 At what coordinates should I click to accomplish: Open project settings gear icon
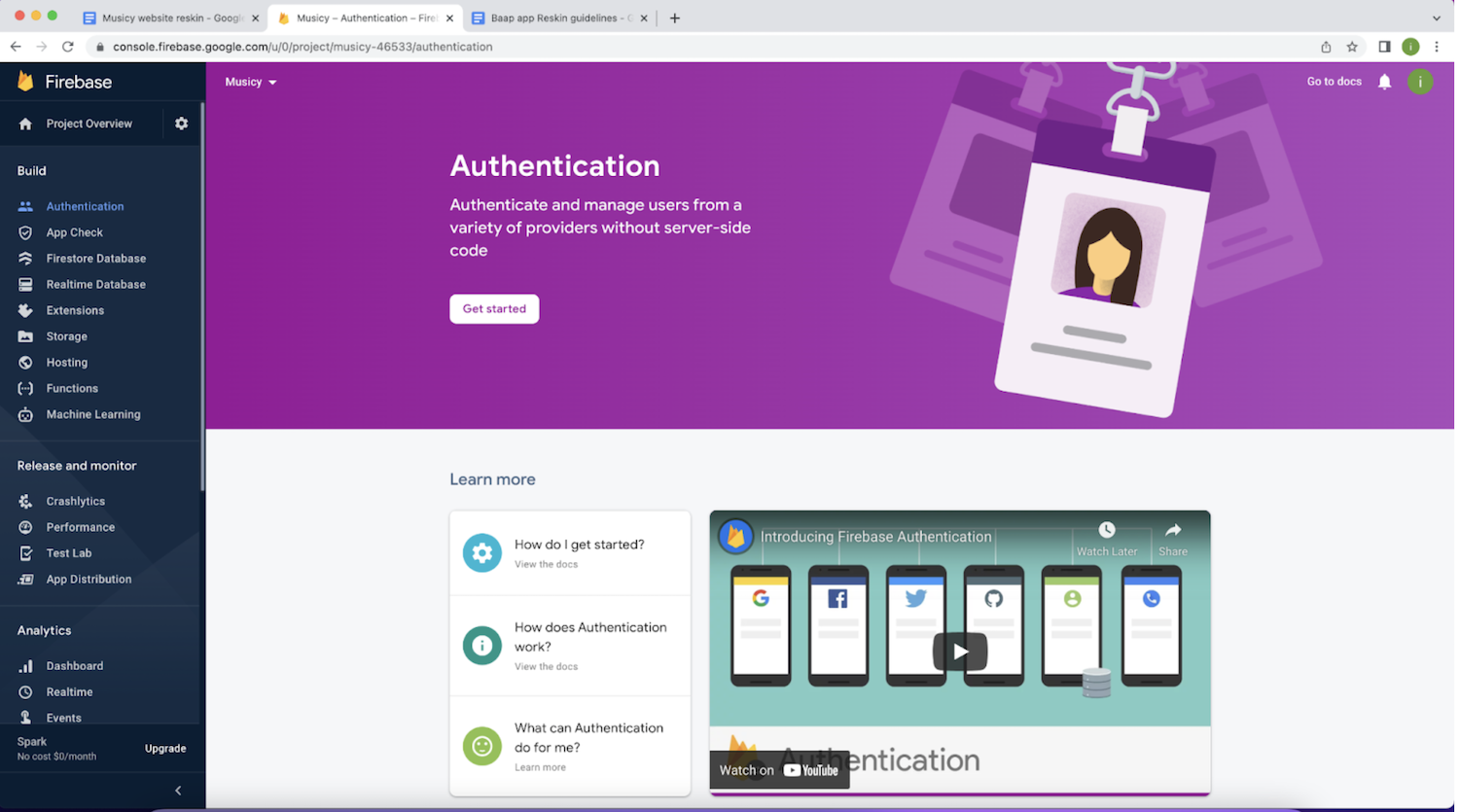182,124
